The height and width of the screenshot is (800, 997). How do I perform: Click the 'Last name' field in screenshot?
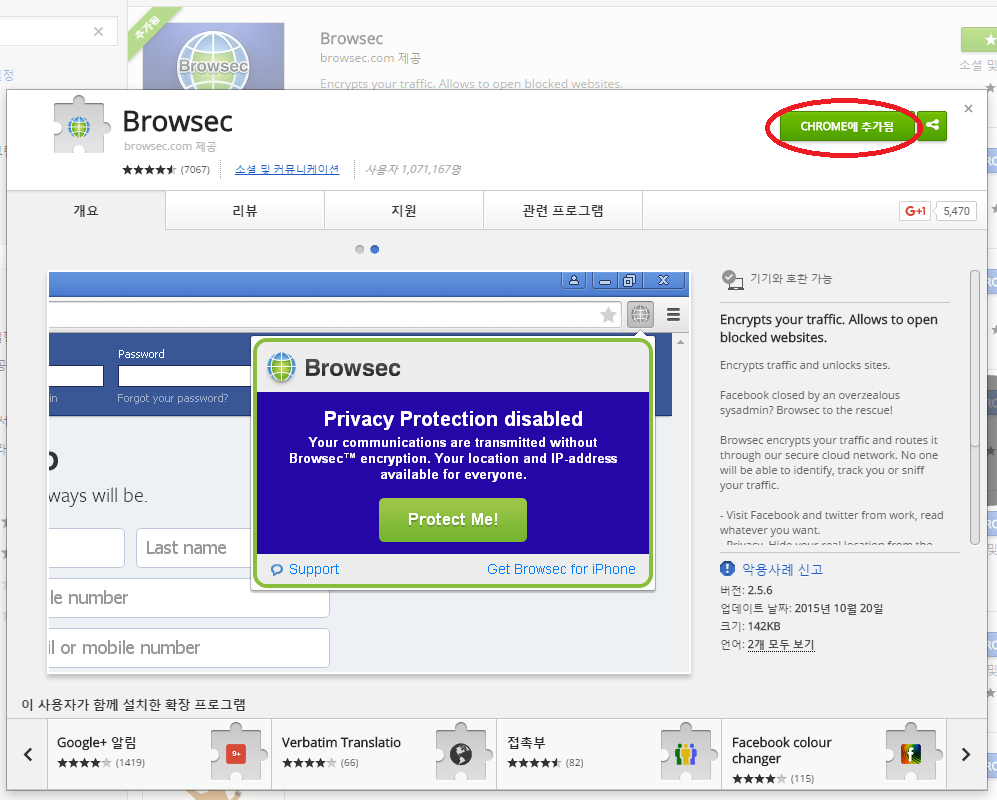tap(193, 548)
